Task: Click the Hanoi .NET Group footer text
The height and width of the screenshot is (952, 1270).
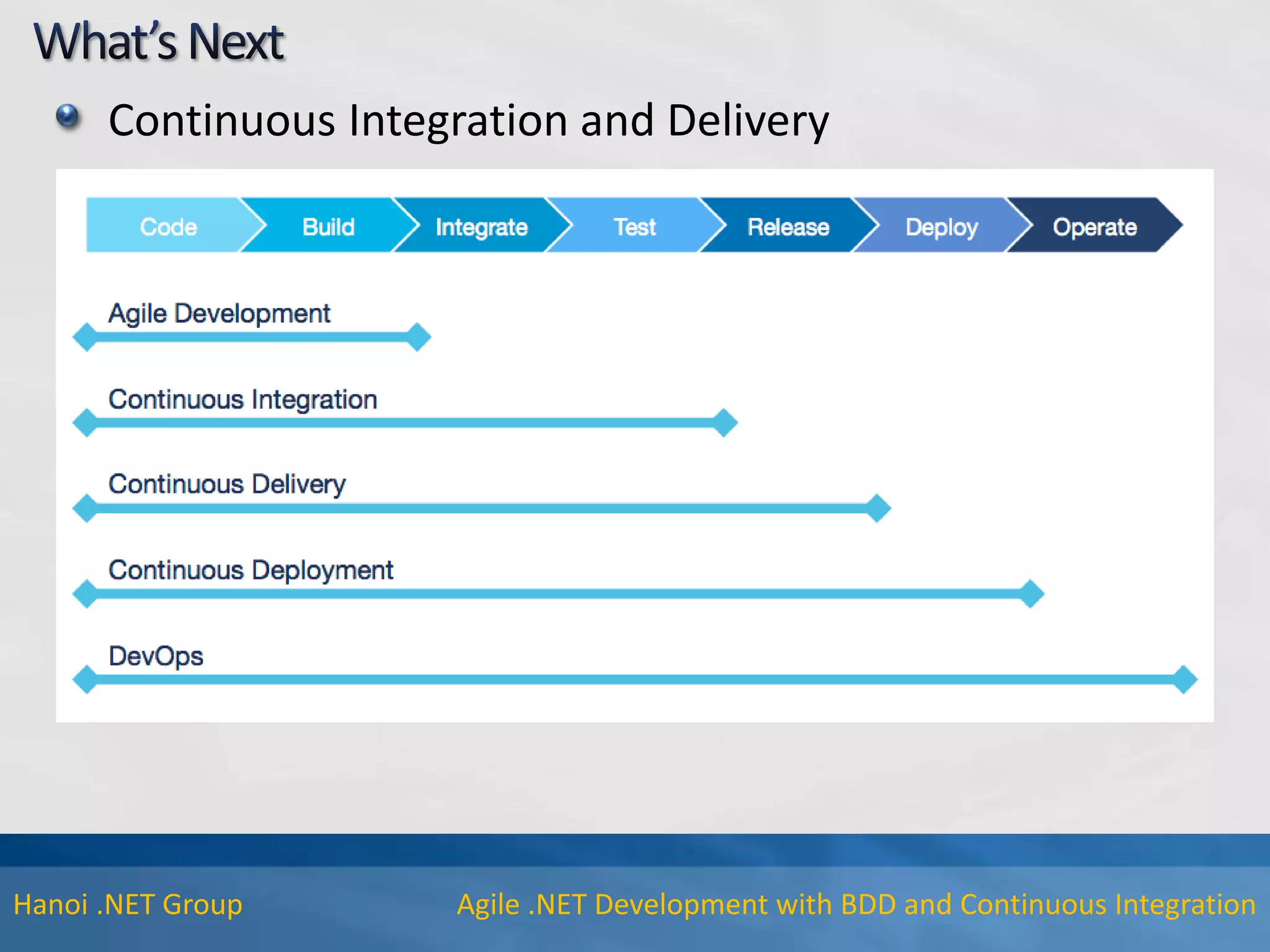Action: coord(128,904)
